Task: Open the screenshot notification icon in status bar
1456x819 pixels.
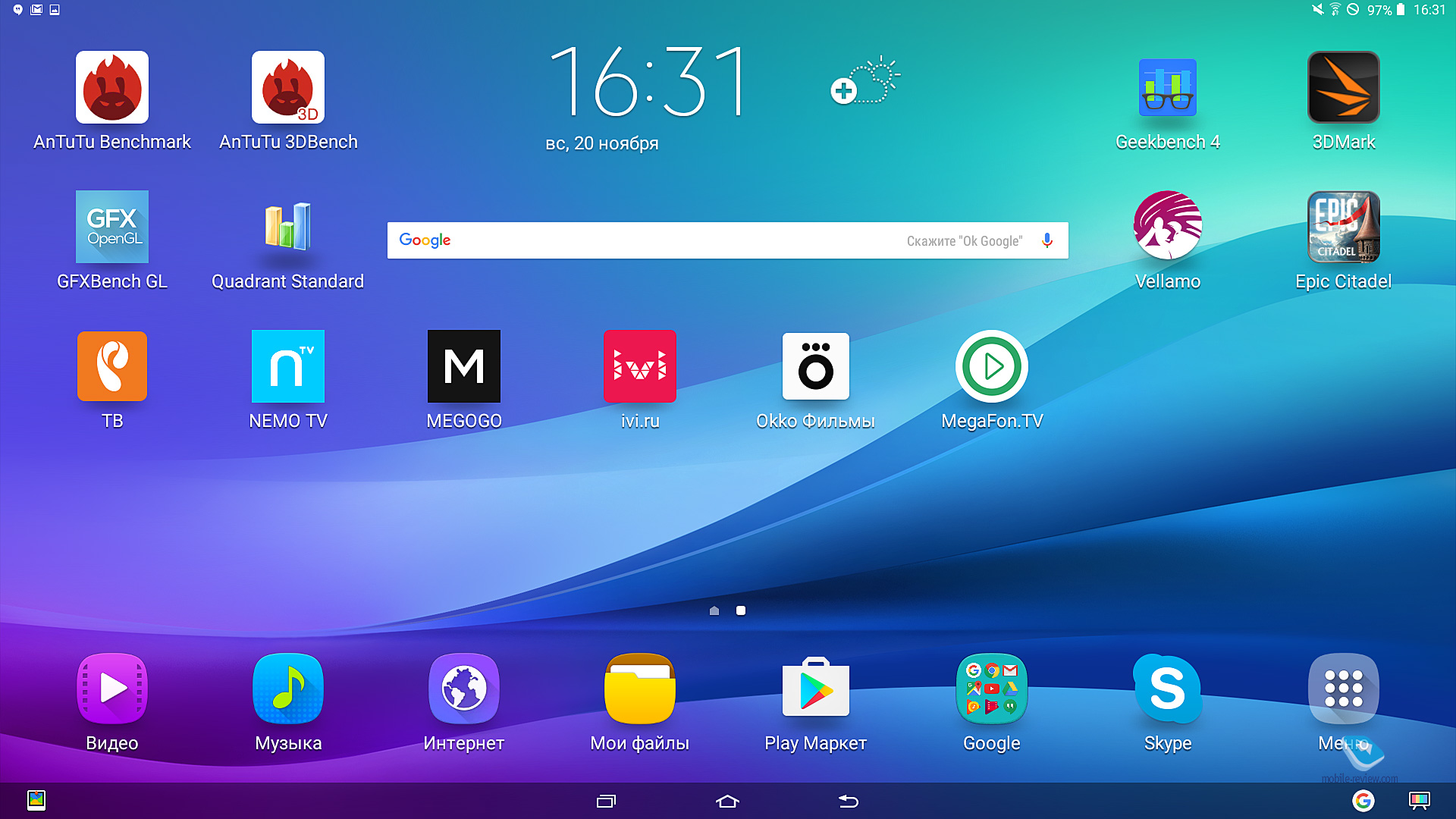Action: pos(55,10)
